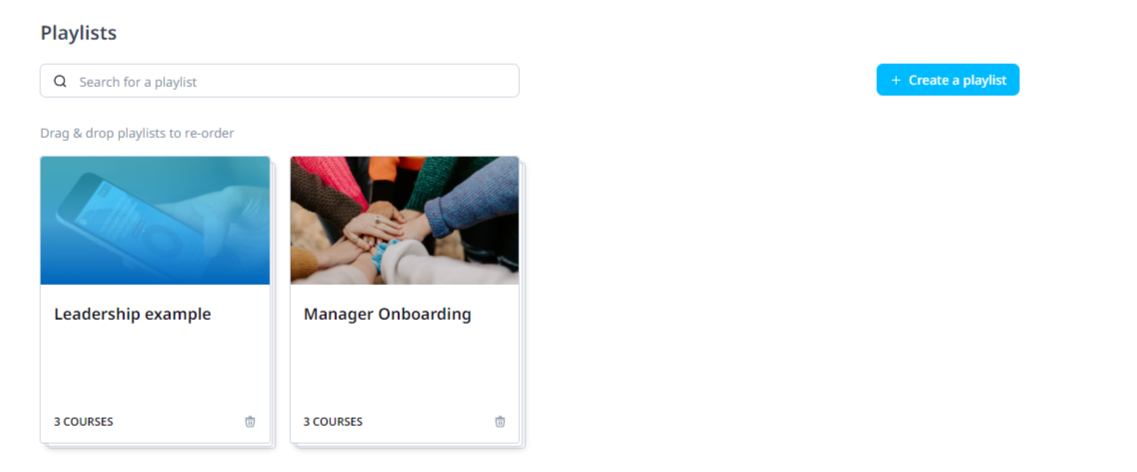Viewport: 1137px width, 472px height.
Task: Click stacked card edge behind Leadership example
Action: [x=273, y=305]
